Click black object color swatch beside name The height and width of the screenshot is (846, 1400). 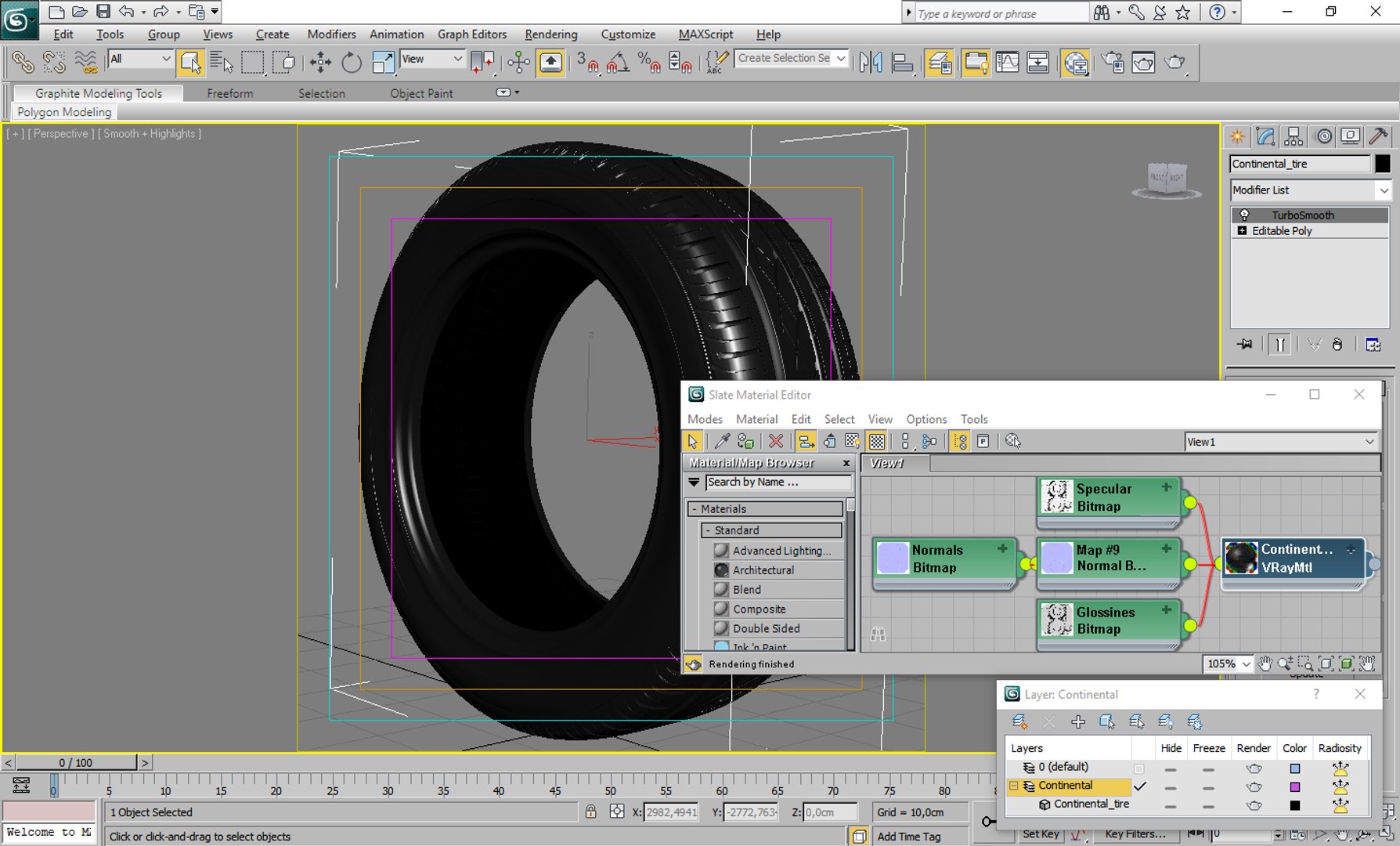click(x=1383, y=164)
